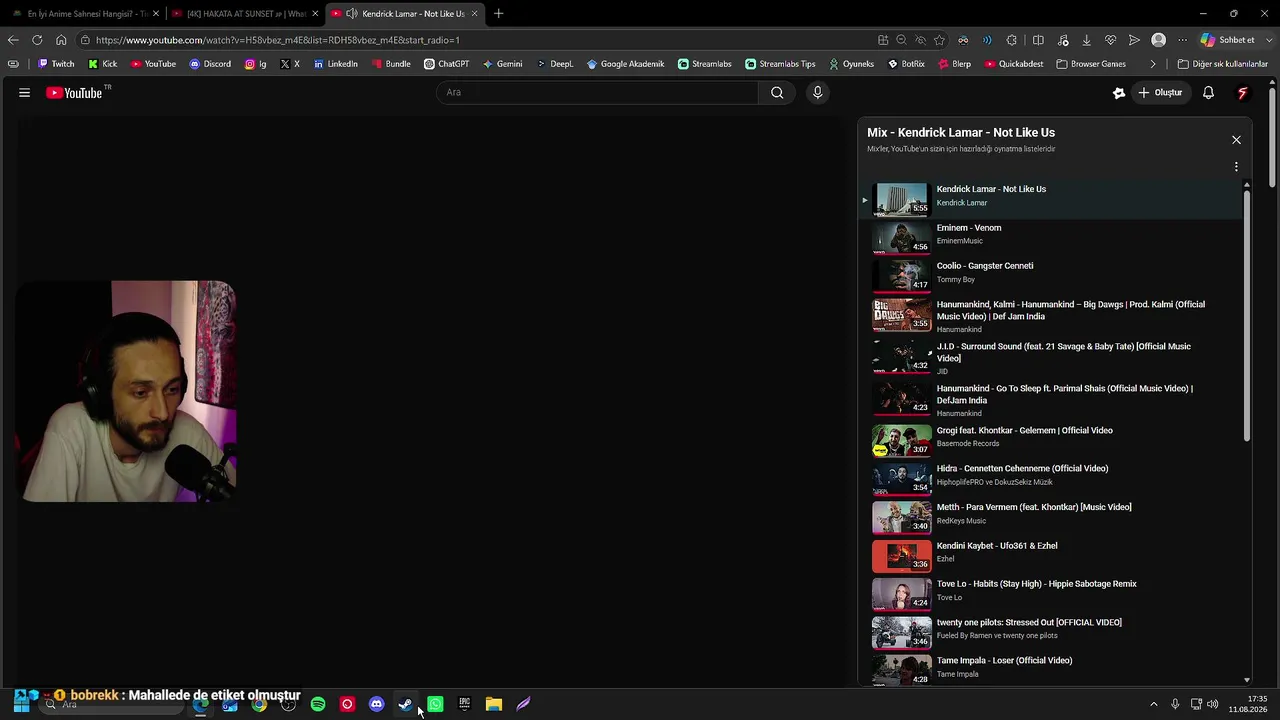1280x720 pixels.
Task: Open the Twitch bookmark
Action: [56, 64]
